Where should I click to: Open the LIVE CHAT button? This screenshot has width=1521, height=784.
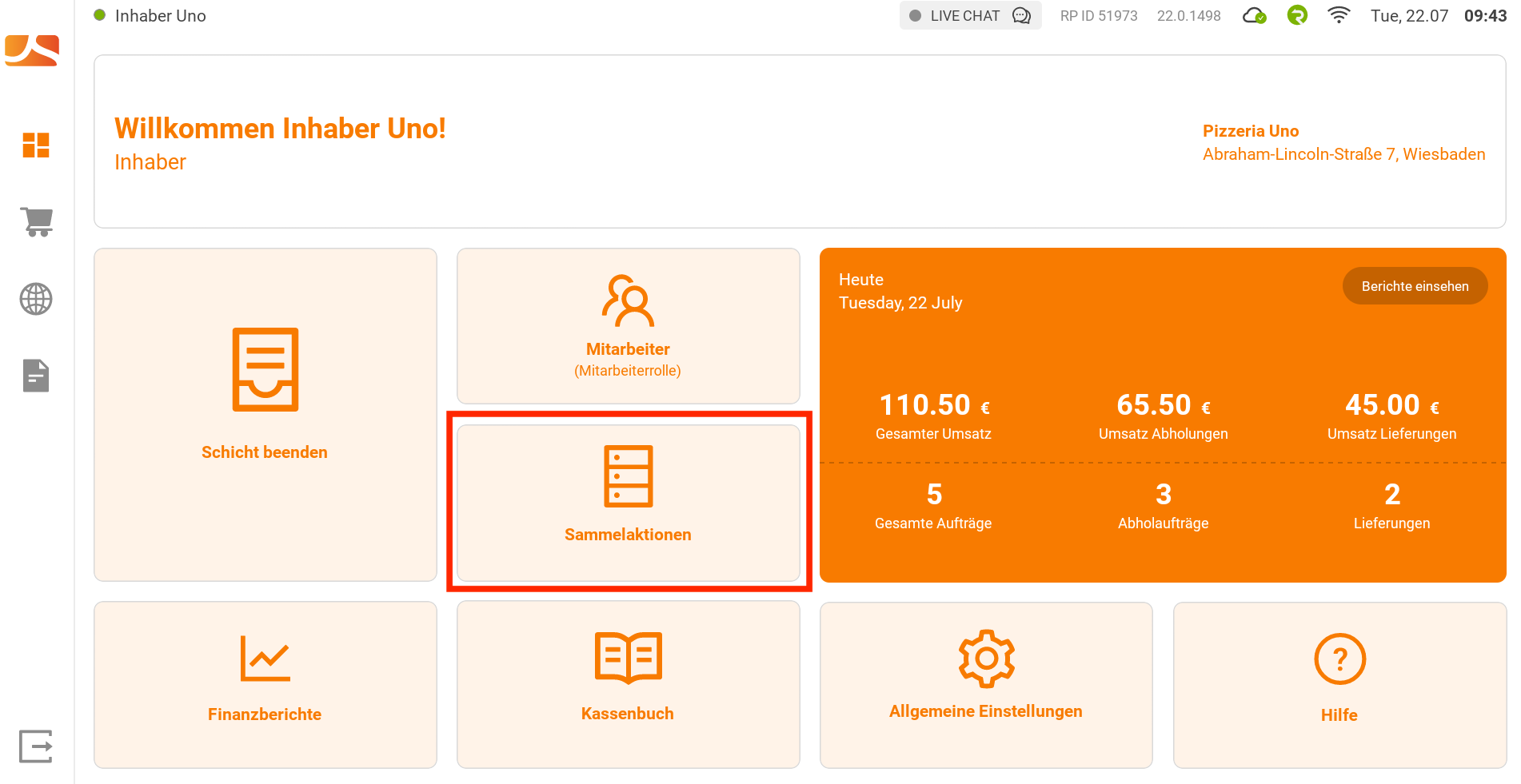[970, 16]
